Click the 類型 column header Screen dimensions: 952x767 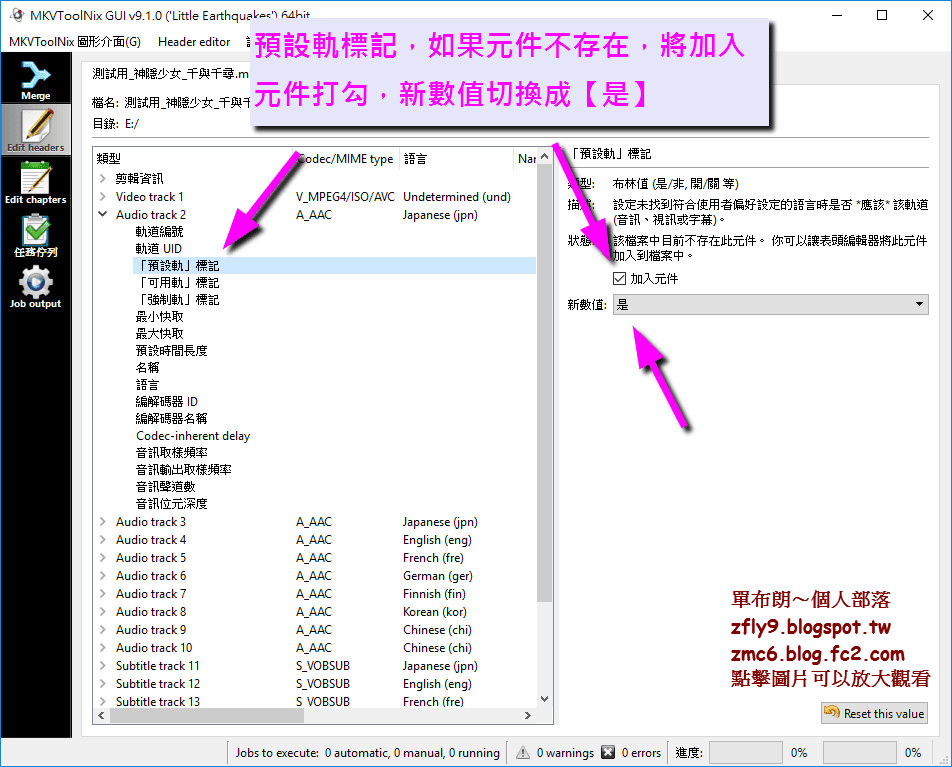[194, 159]
